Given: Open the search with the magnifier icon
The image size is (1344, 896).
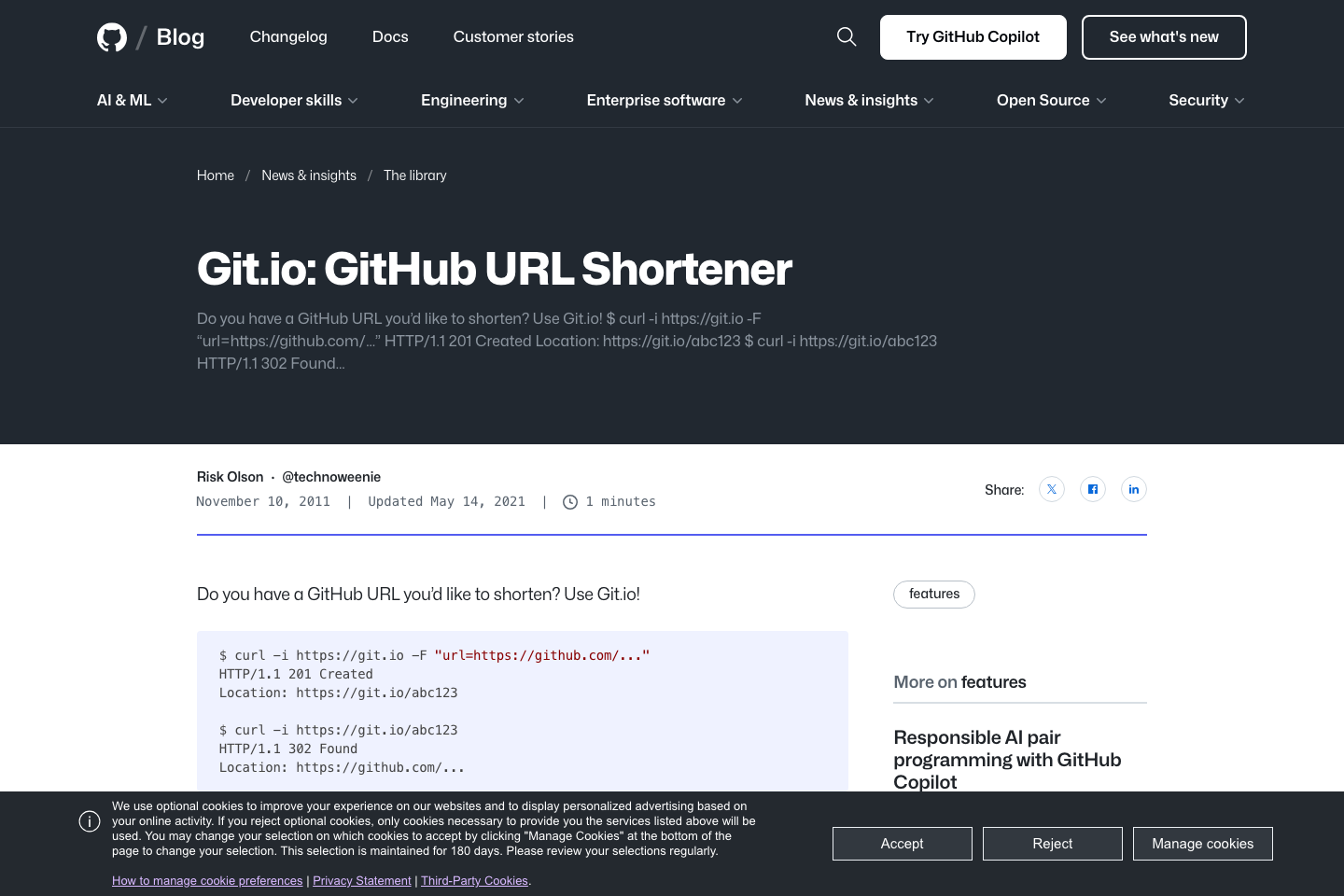Looking at the screenshot, I should coord(846,36).
